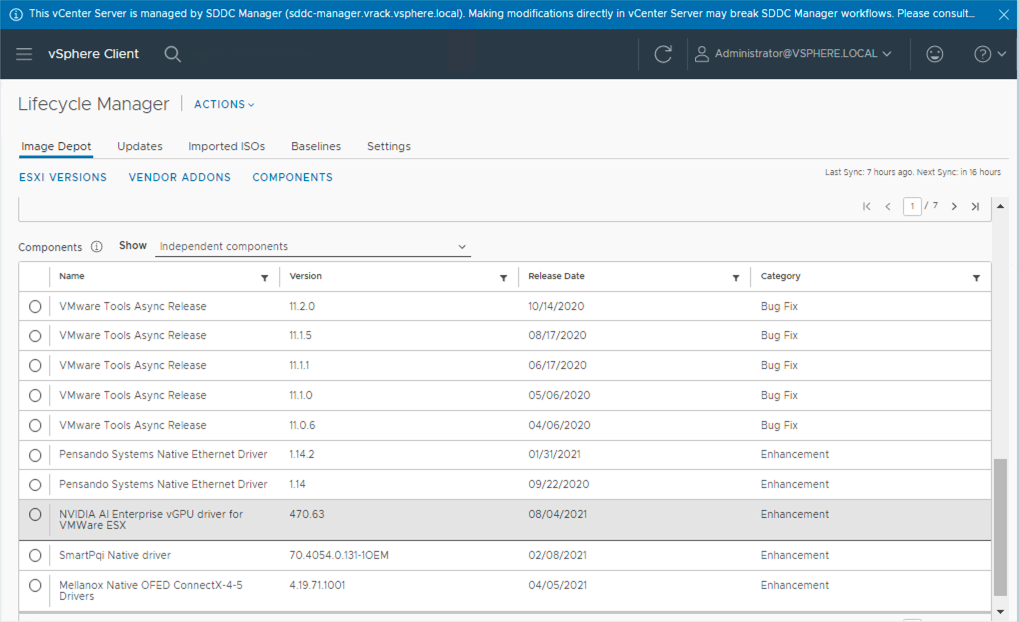Viewport: 1019px width, 622px height.
Task: Jump to Vendor Addons section
Action: point(179,177)
